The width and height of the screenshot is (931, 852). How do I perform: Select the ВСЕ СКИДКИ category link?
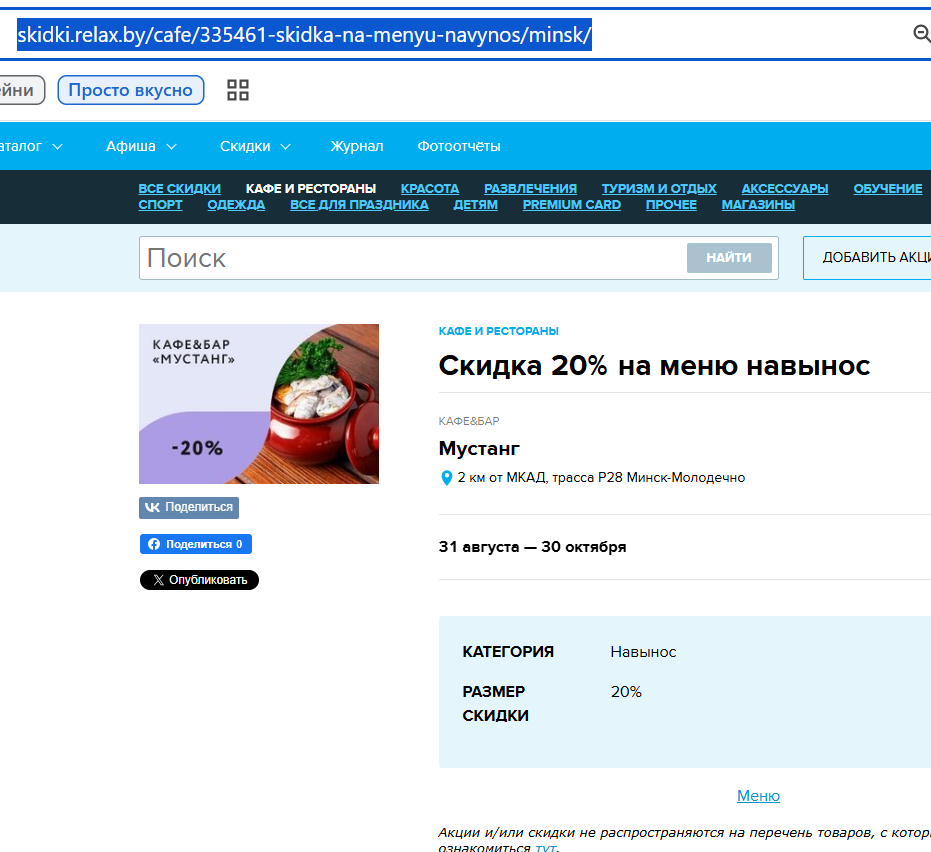click(x=179, y=189)
